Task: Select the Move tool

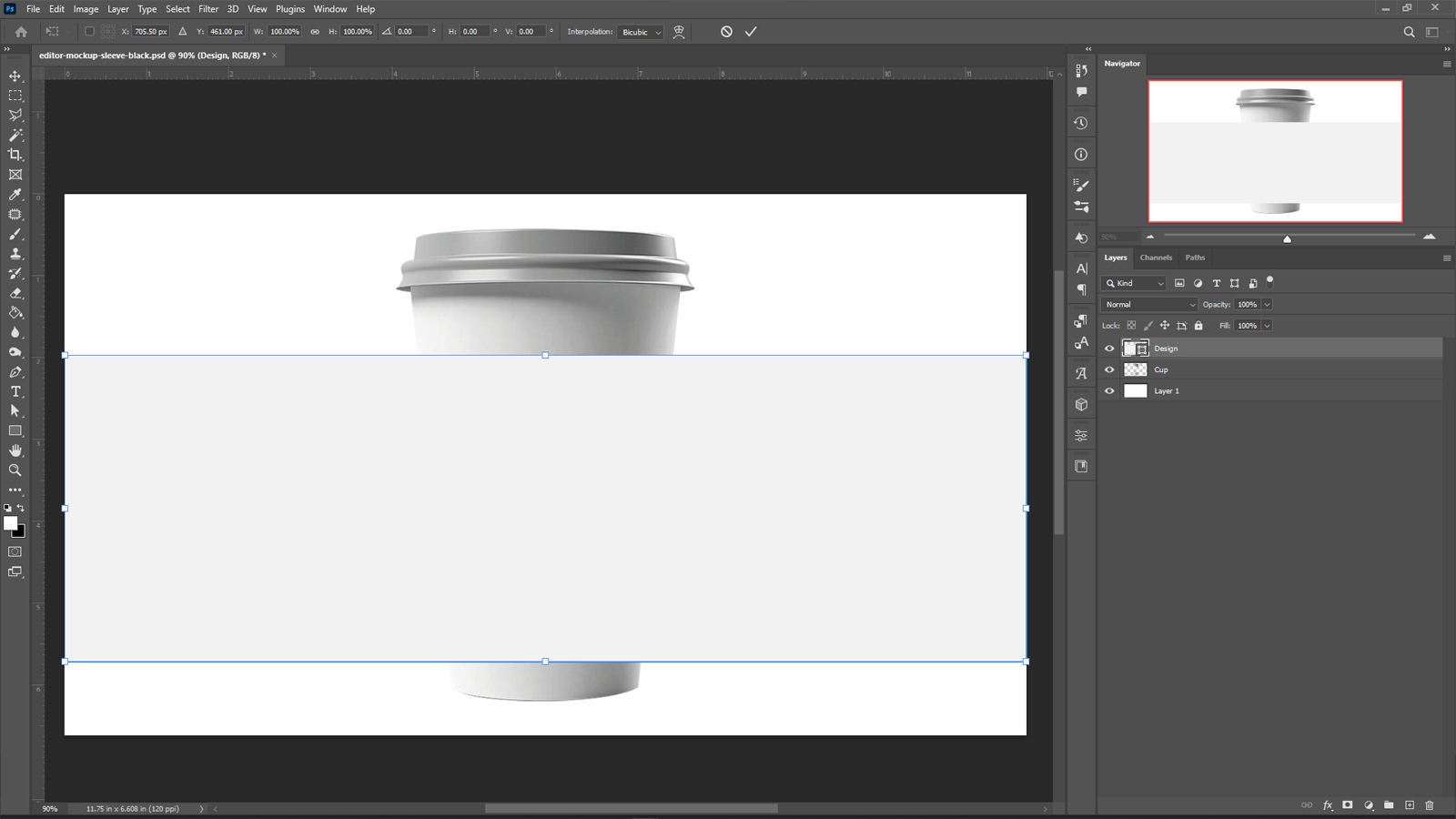Action: 15,76
